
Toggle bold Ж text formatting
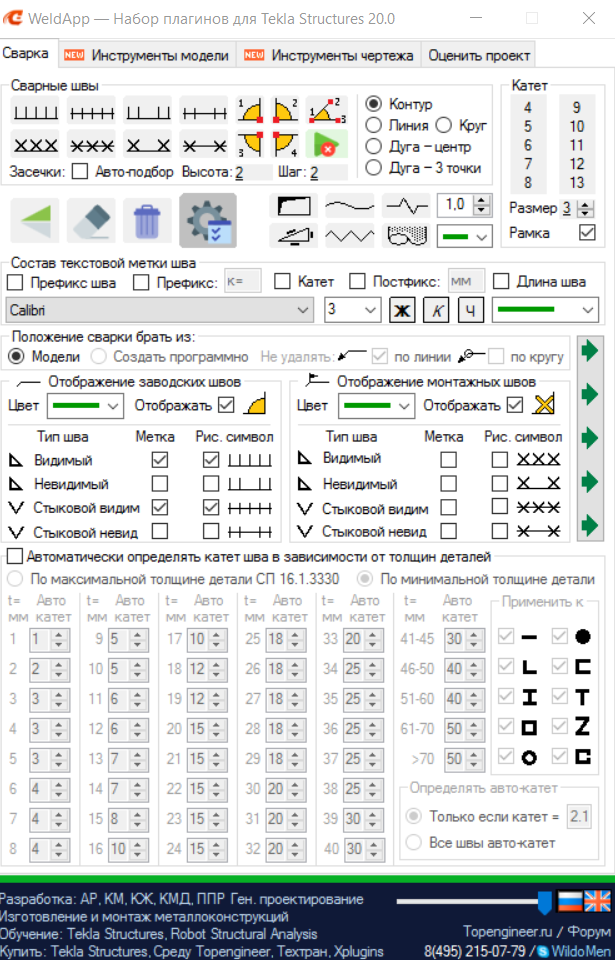(x=402, y=310)
